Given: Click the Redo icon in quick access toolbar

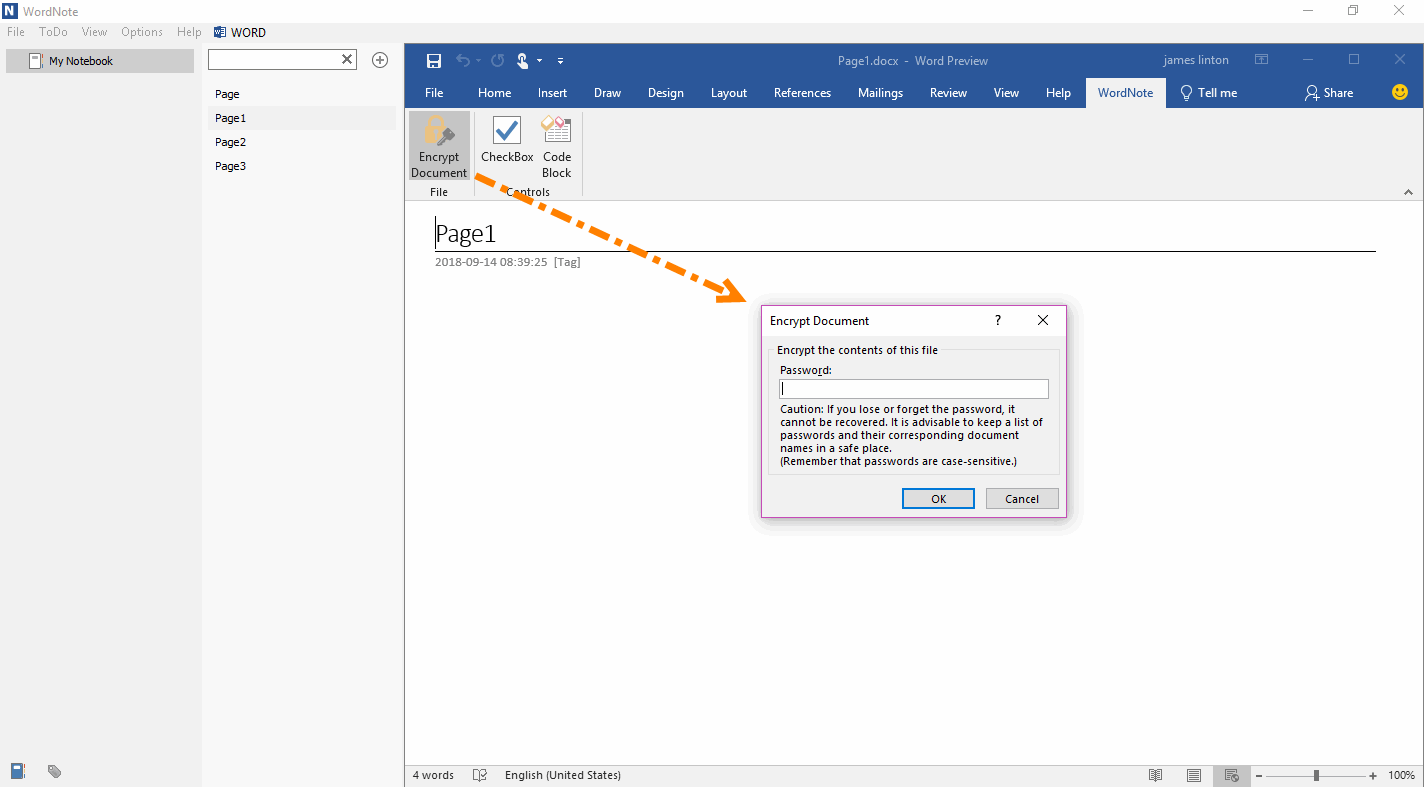Looking at the screenshot, I should pos(497,61).
